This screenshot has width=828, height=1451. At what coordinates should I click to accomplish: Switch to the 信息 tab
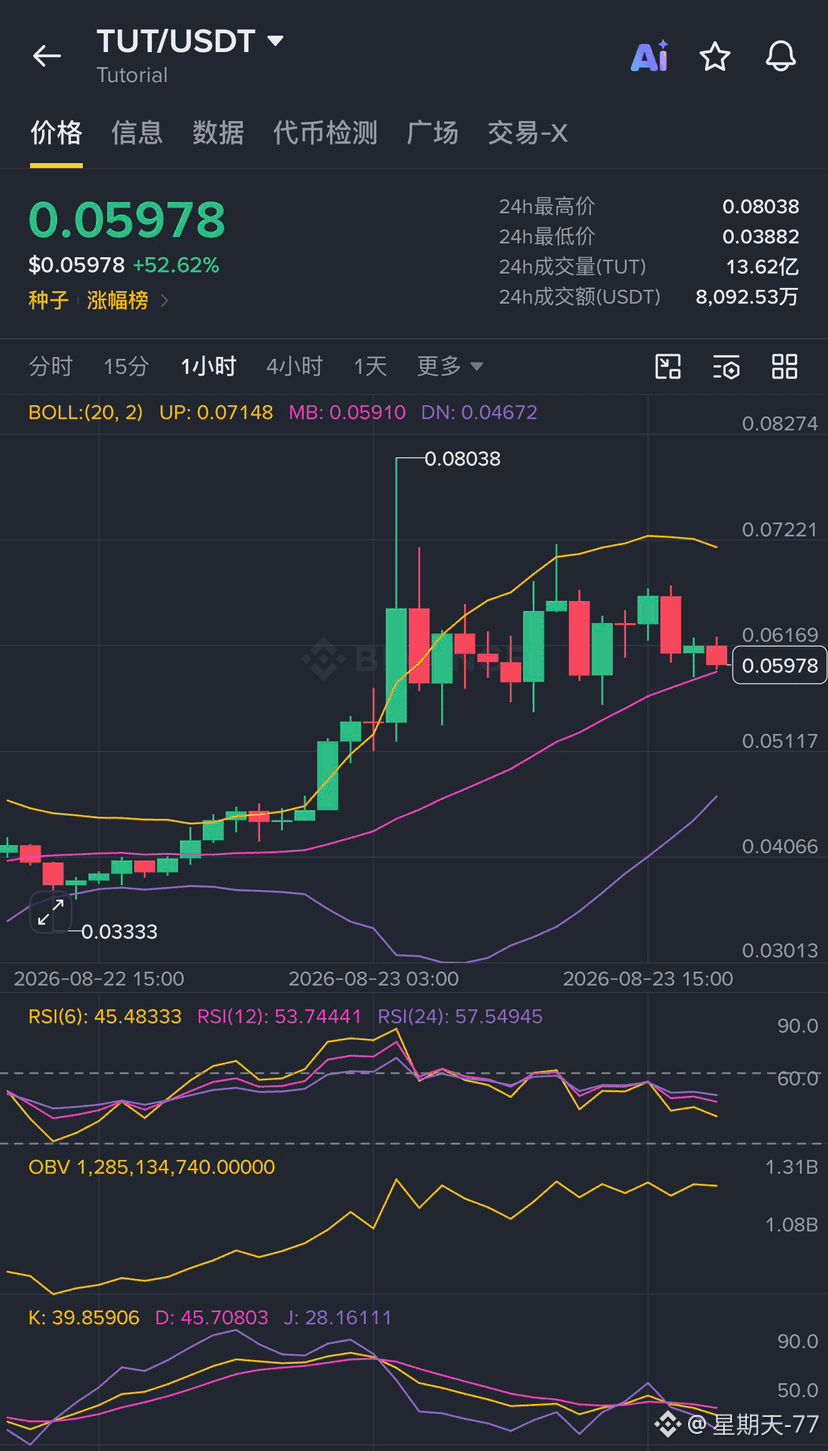pos(137,132)
